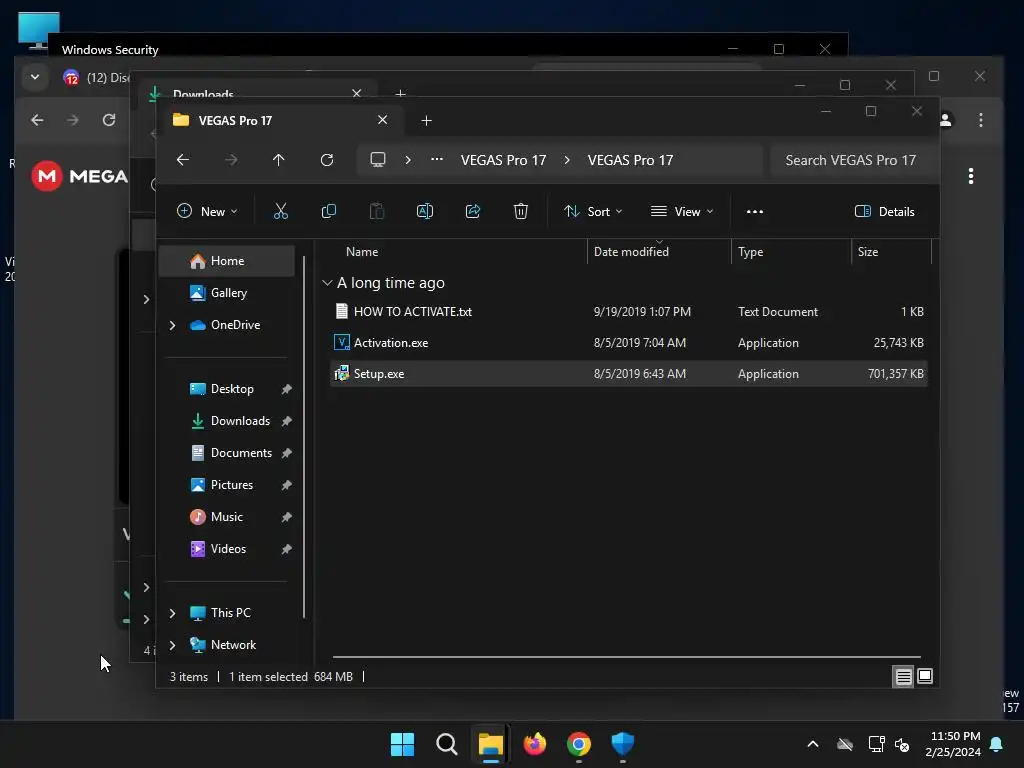
Task: Click the Share icon in the toolbar
Action: tap(473, 211)
